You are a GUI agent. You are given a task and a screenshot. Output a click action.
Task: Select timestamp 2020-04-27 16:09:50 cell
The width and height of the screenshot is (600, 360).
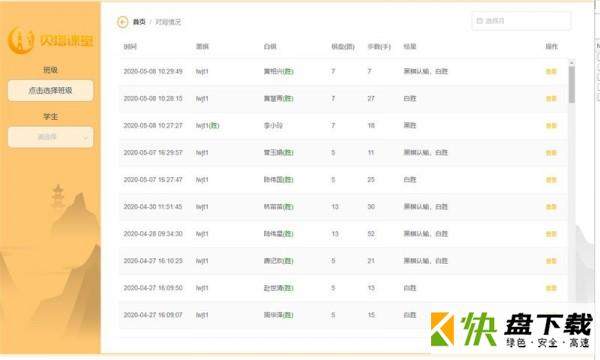click(x=153, y=288)
